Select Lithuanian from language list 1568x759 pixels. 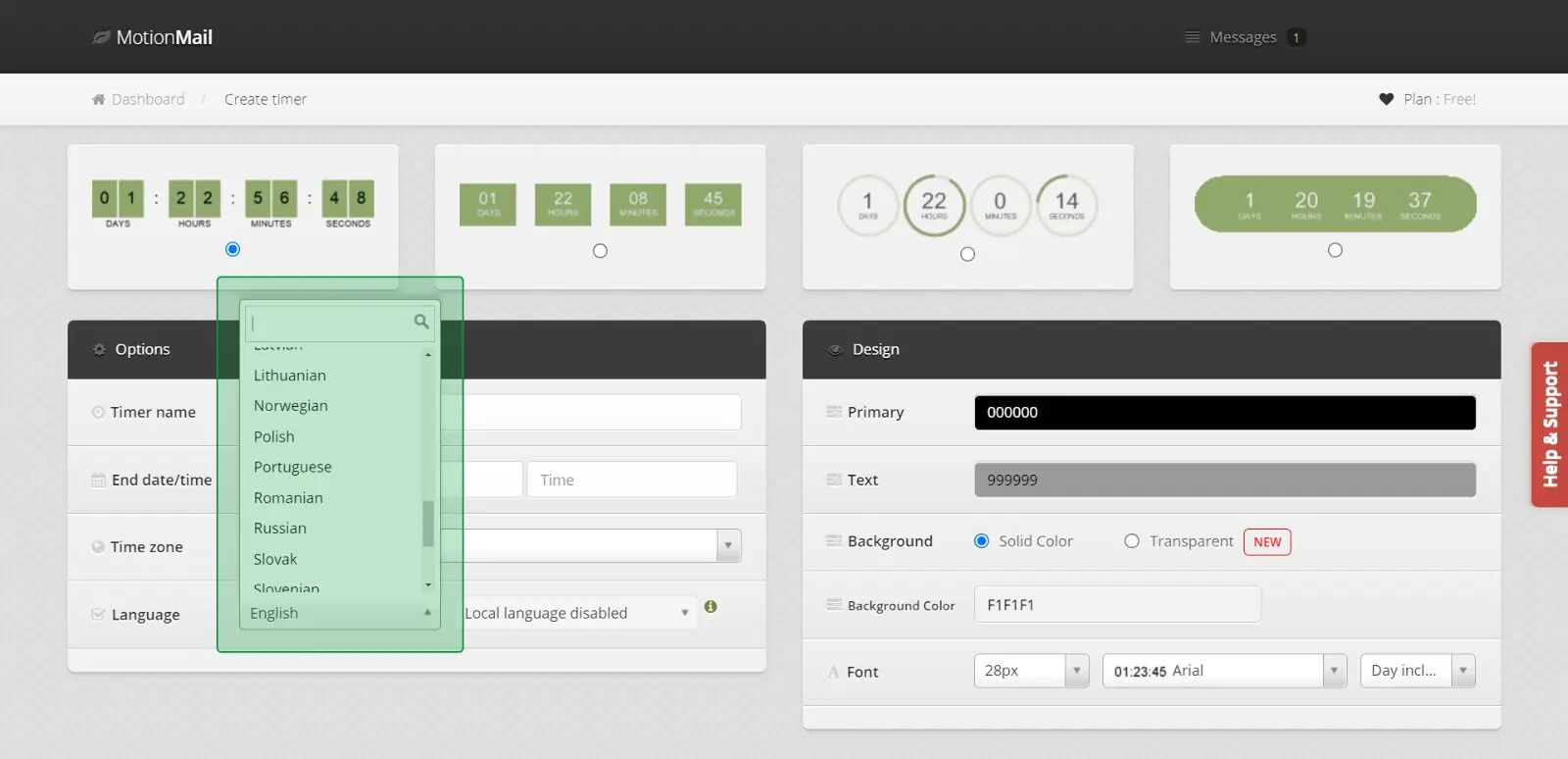(x=290, y=376)
